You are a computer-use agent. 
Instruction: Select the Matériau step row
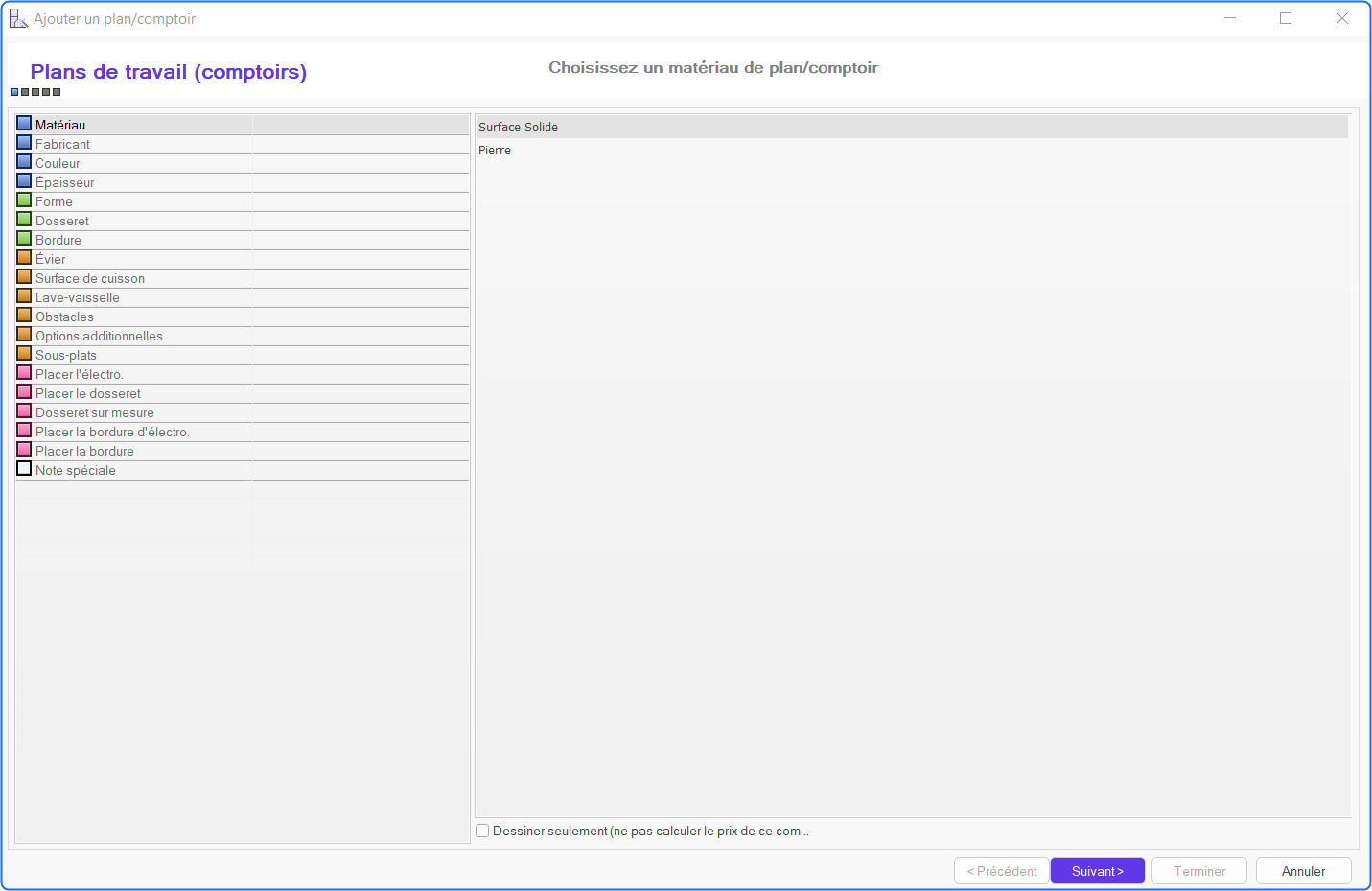[243, 125]
